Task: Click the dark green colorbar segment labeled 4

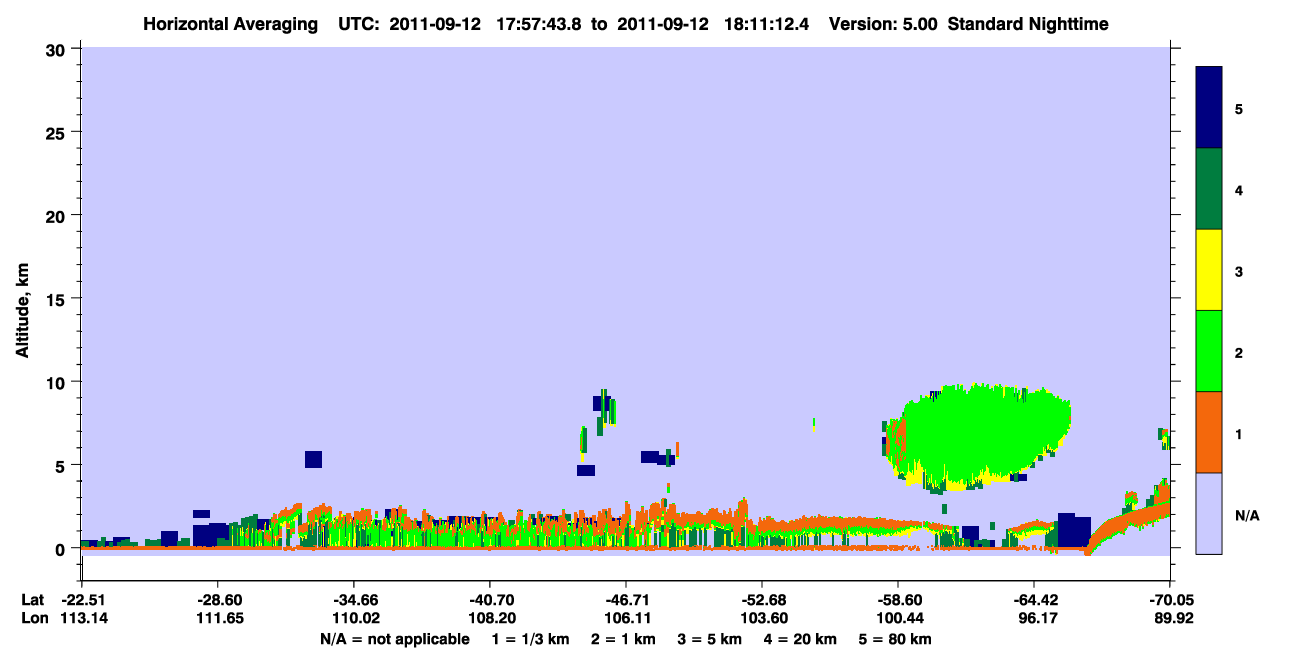Action: coord(1209,189)
